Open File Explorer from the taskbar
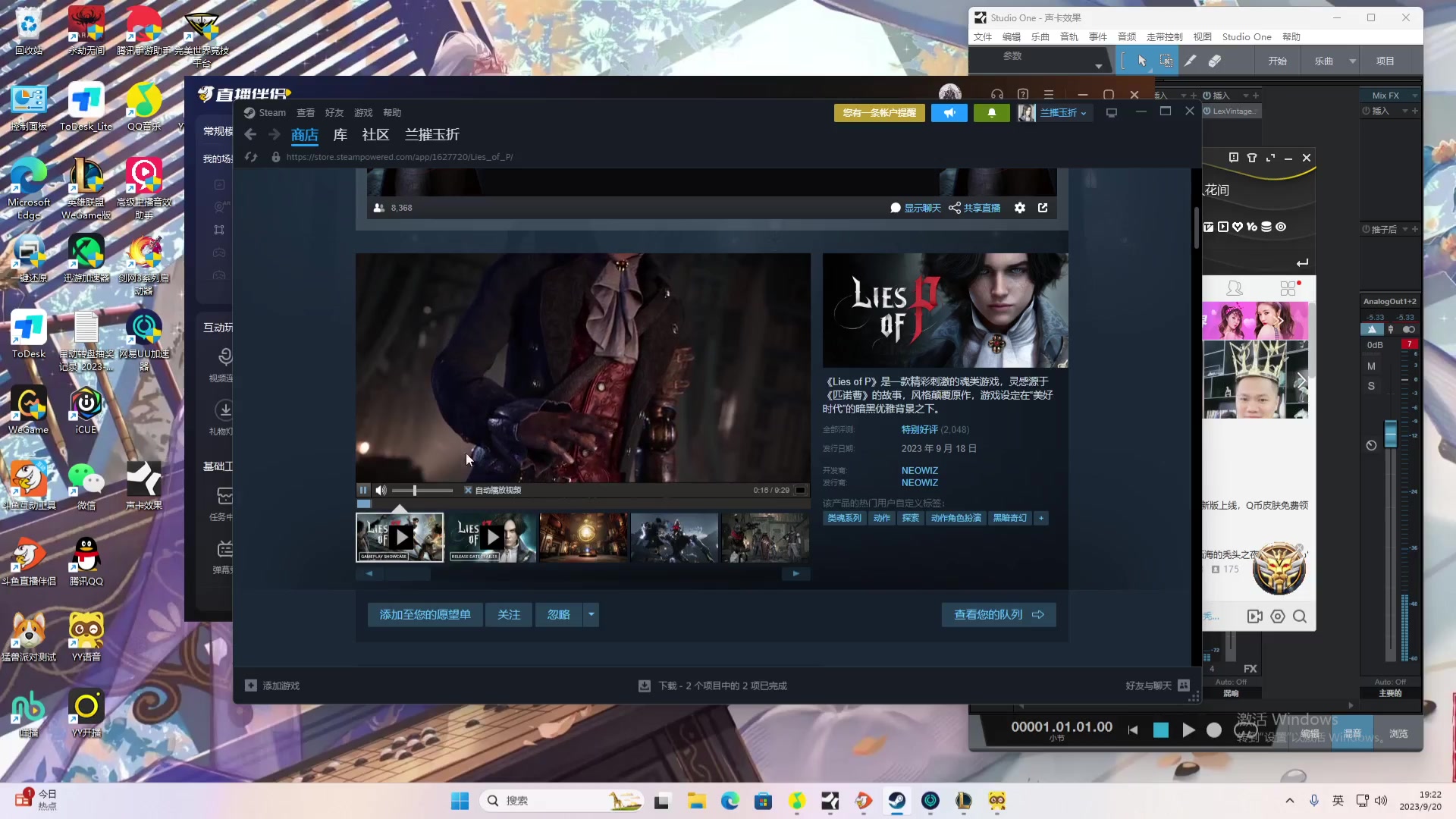The image size is (1456, 819). click(696, 801)
